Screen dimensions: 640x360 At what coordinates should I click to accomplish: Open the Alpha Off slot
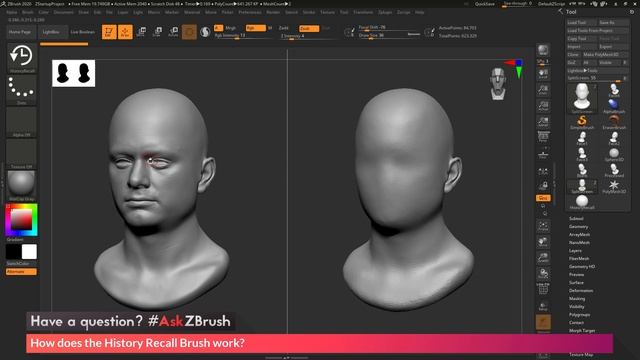pyautogui.click(x=21, y=122)
